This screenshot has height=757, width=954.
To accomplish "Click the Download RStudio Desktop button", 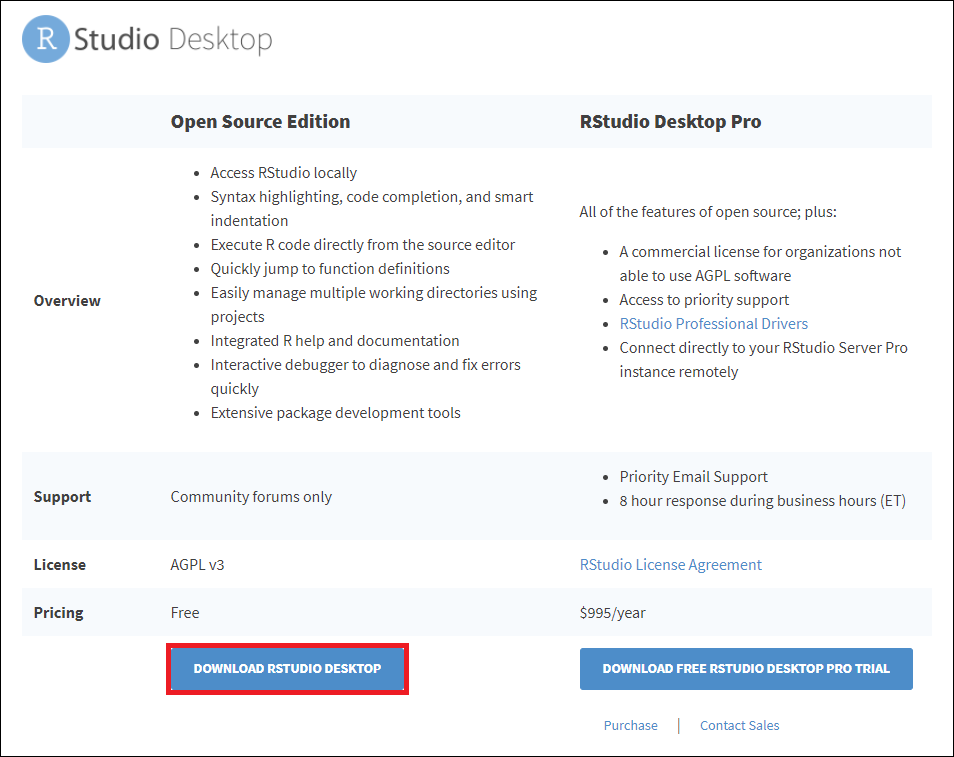I will click(287, 668).
